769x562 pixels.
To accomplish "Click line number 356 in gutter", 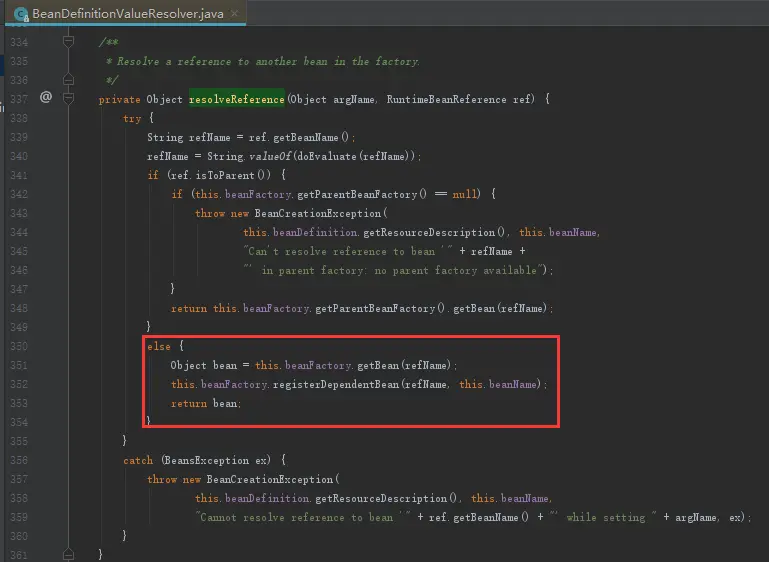I will pos(19,460).
